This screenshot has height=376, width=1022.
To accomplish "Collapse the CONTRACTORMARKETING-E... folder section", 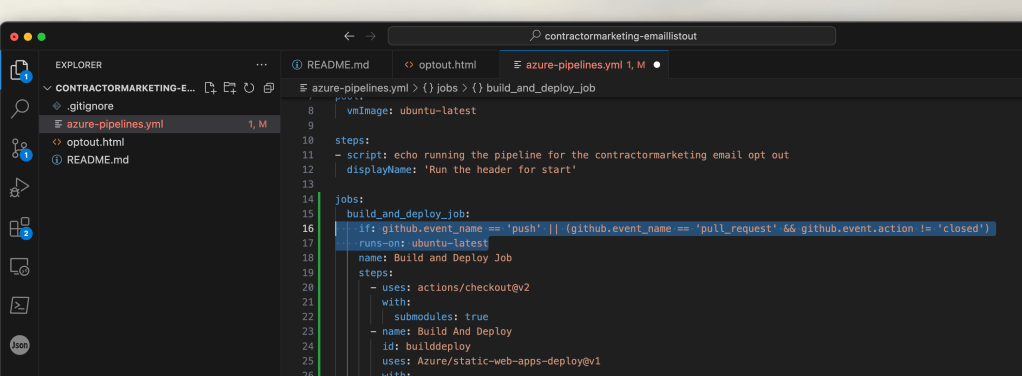I will click(119, 88).
